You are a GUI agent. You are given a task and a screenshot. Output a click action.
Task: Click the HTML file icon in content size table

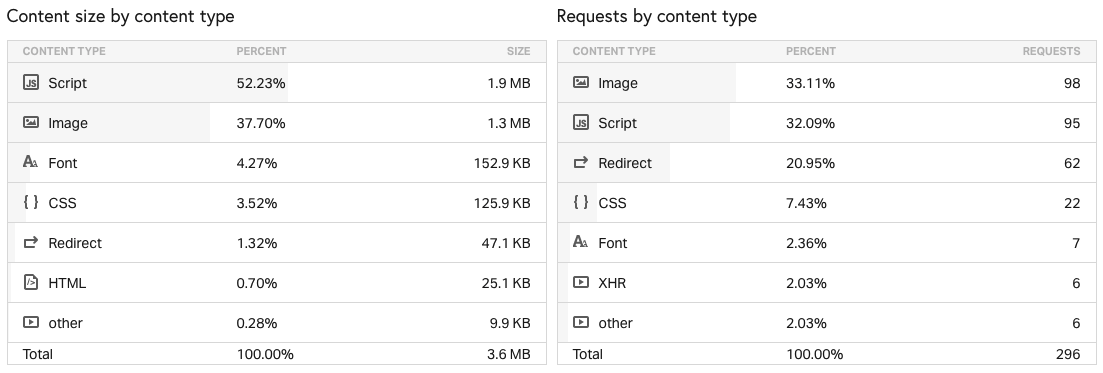pos(30,283)
